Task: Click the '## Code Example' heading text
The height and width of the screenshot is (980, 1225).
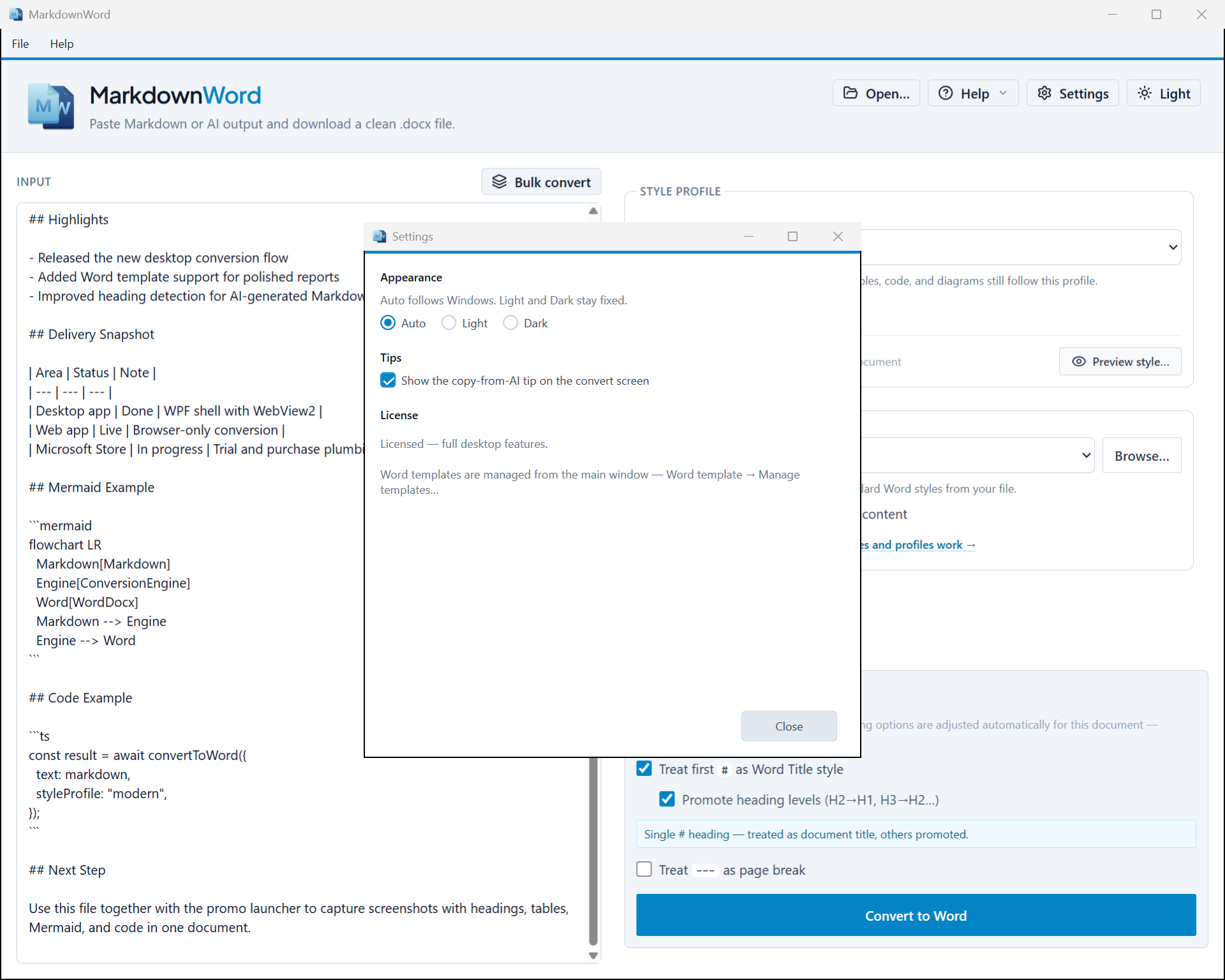Action: 80,698
